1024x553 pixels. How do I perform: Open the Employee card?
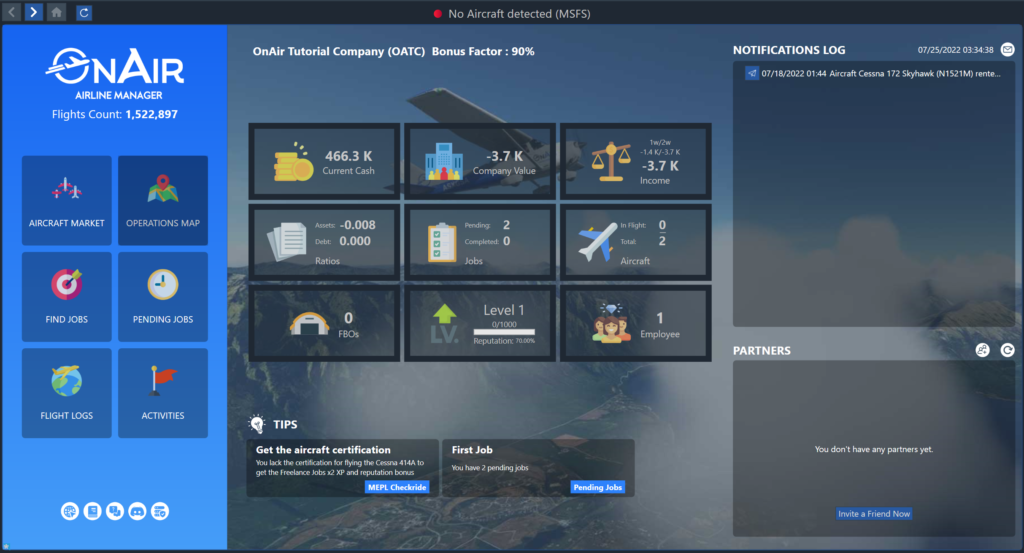click(635, 323)
